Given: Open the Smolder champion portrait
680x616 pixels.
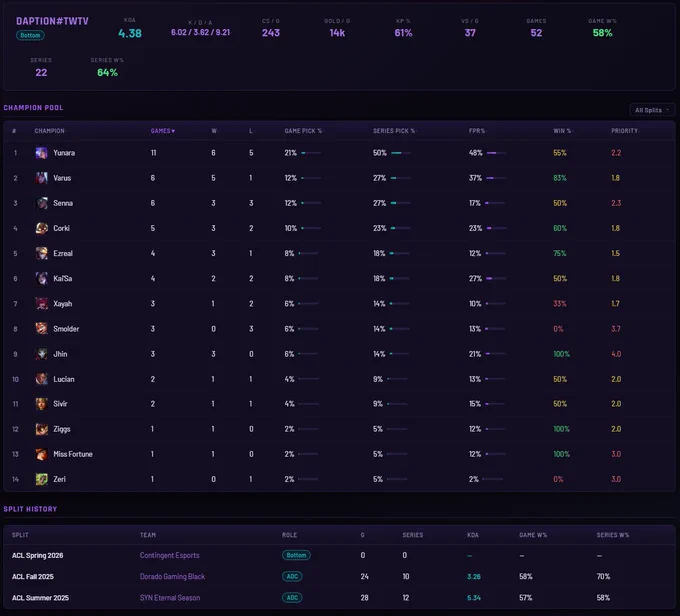Looking at the screenshot, I should click(x=42, y=329).
